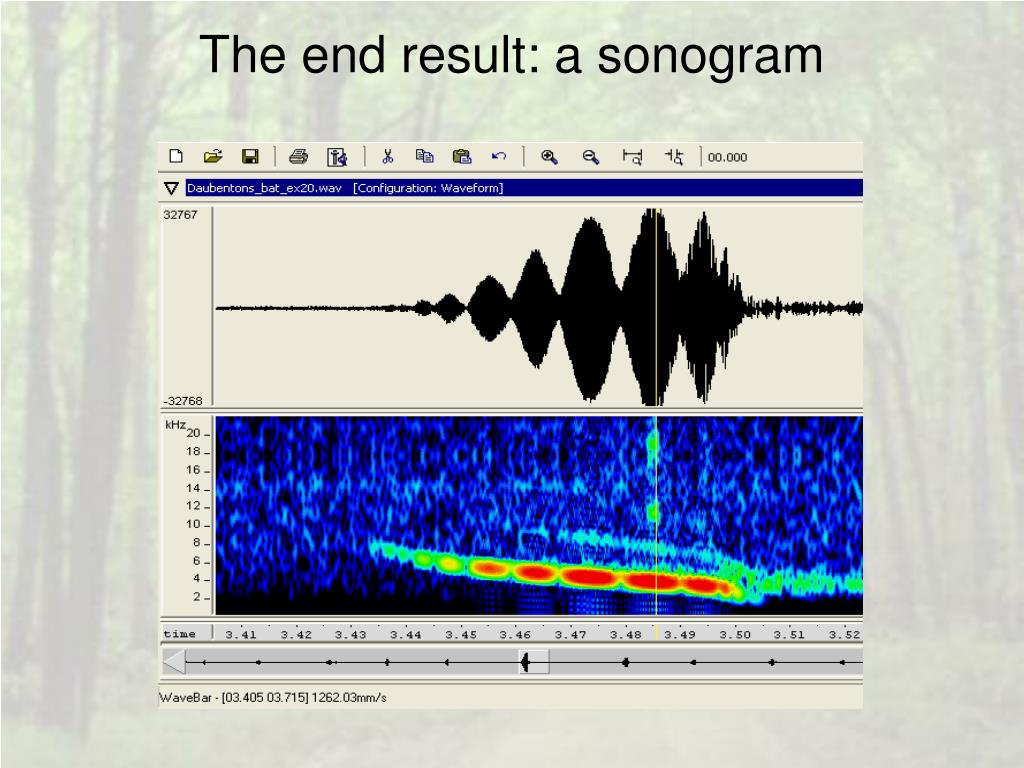The image size is (1024, 768).
Task: Click the 3.45 time ruler label
Action: [x=460, y=635]
